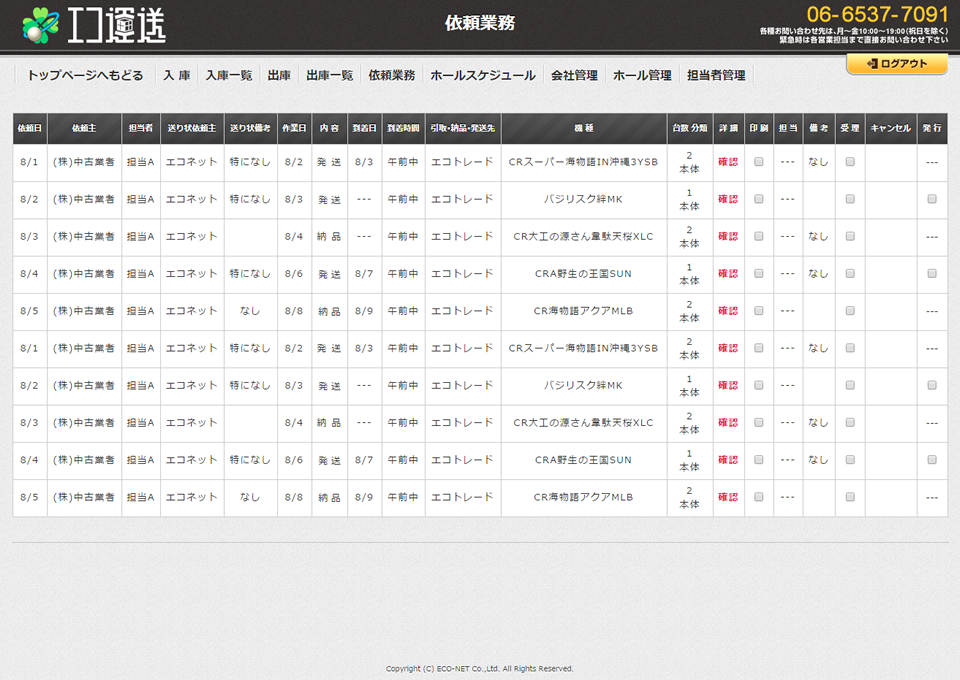The width and height of the screenshot is (960, 680).
Task: Tick the 発行 checkbox in the second 8/2 row
Action: [x=932, y=385]
